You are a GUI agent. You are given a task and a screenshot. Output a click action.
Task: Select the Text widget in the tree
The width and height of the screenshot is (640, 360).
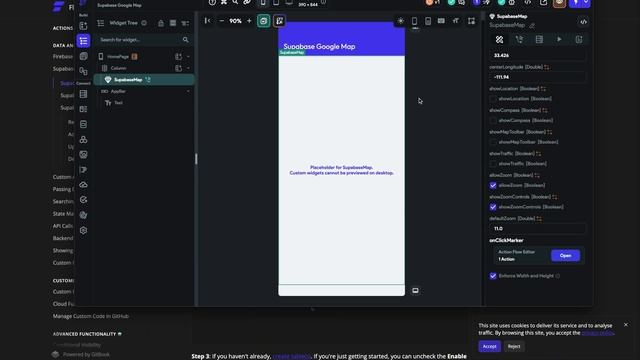pos(118,103)
